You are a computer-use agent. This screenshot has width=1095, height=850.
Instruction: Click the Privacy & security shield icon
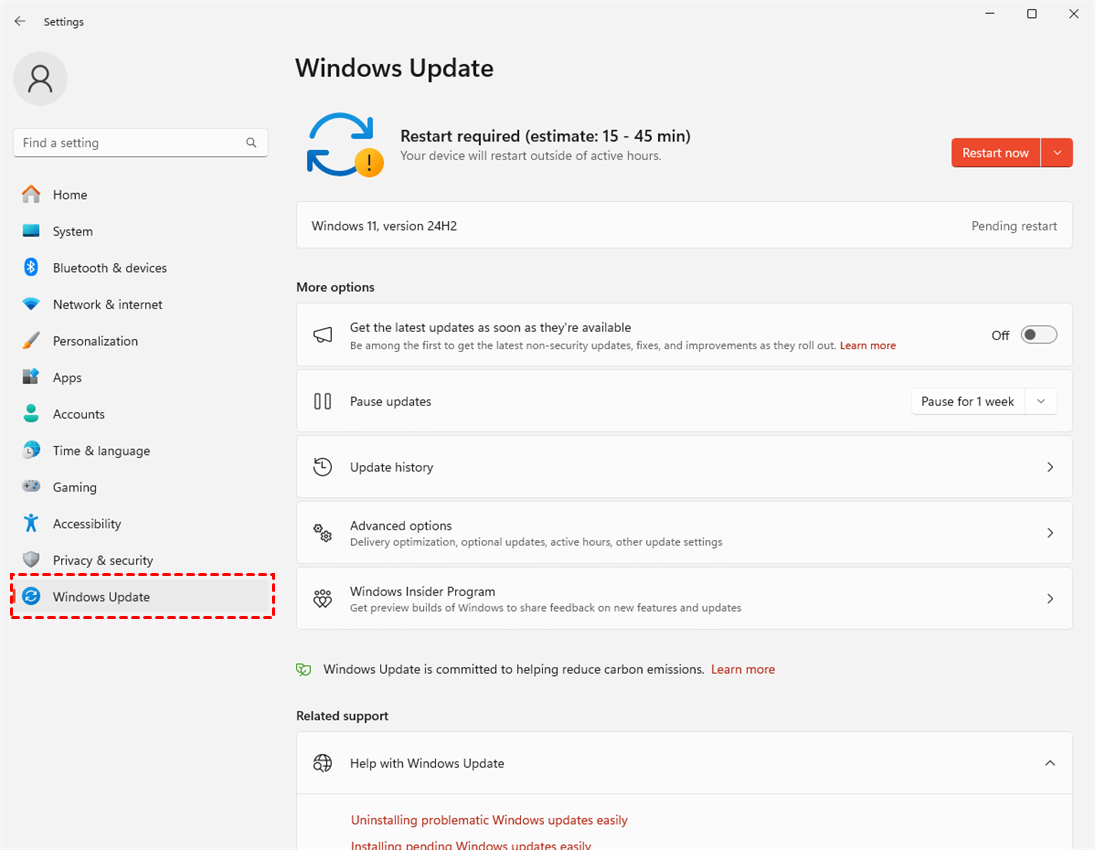[x=31, y=560]
